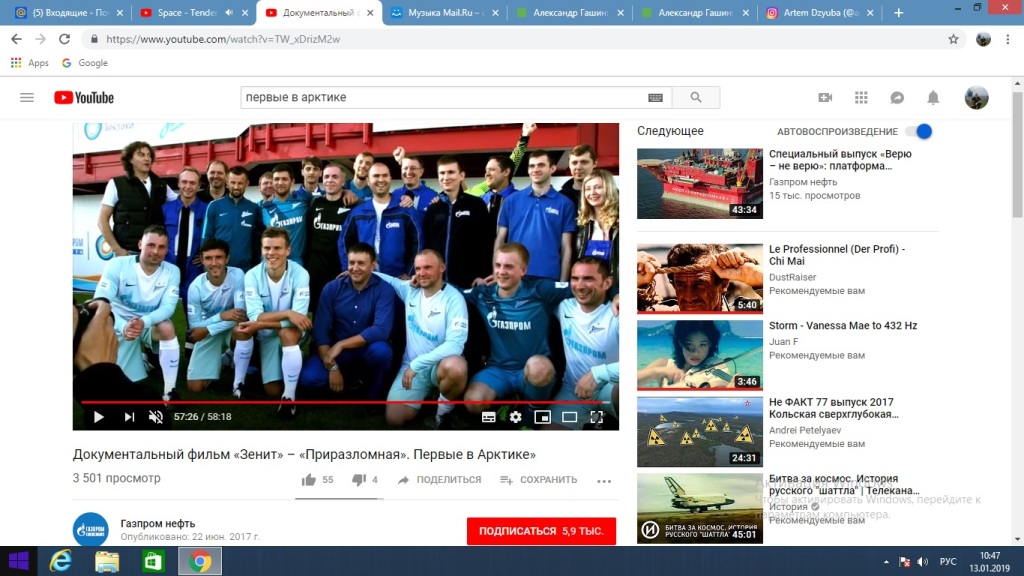Open the player settings gear

[515, 417]
